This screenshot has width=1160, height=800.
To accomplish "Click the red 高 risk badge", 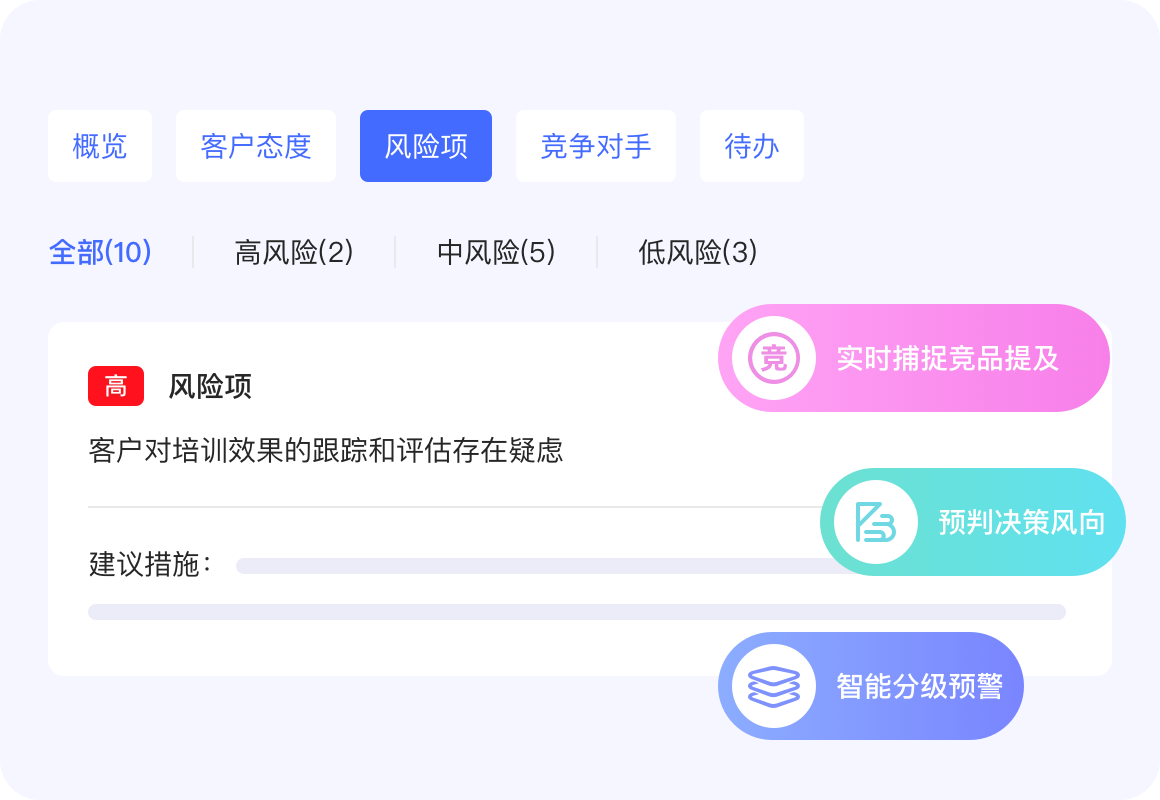I will coord(116,386).
